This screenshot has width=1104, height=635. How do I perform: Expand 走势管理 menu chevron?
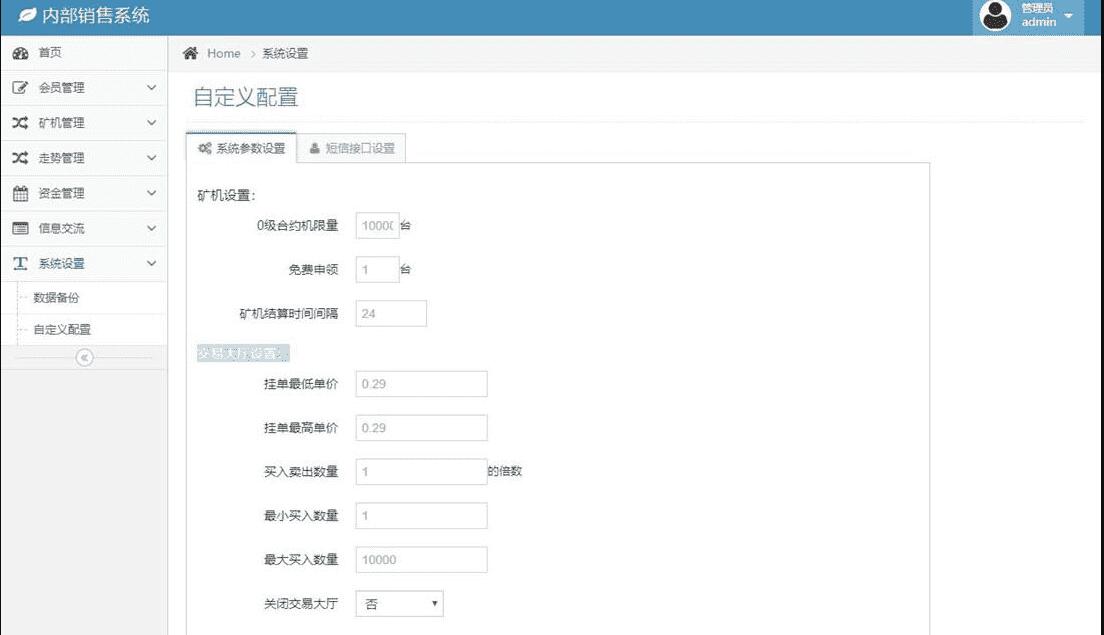(151, 158)
